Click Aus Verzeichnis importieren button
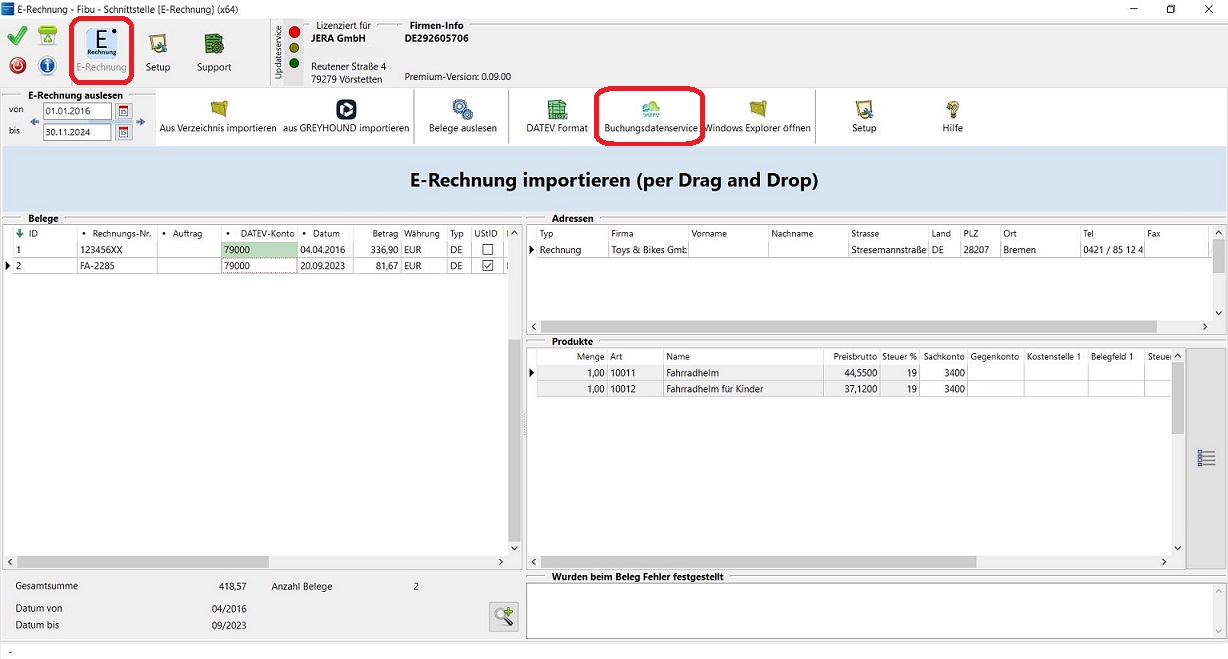This screenshot has width=1228, height=659. [x=218, y=110]
